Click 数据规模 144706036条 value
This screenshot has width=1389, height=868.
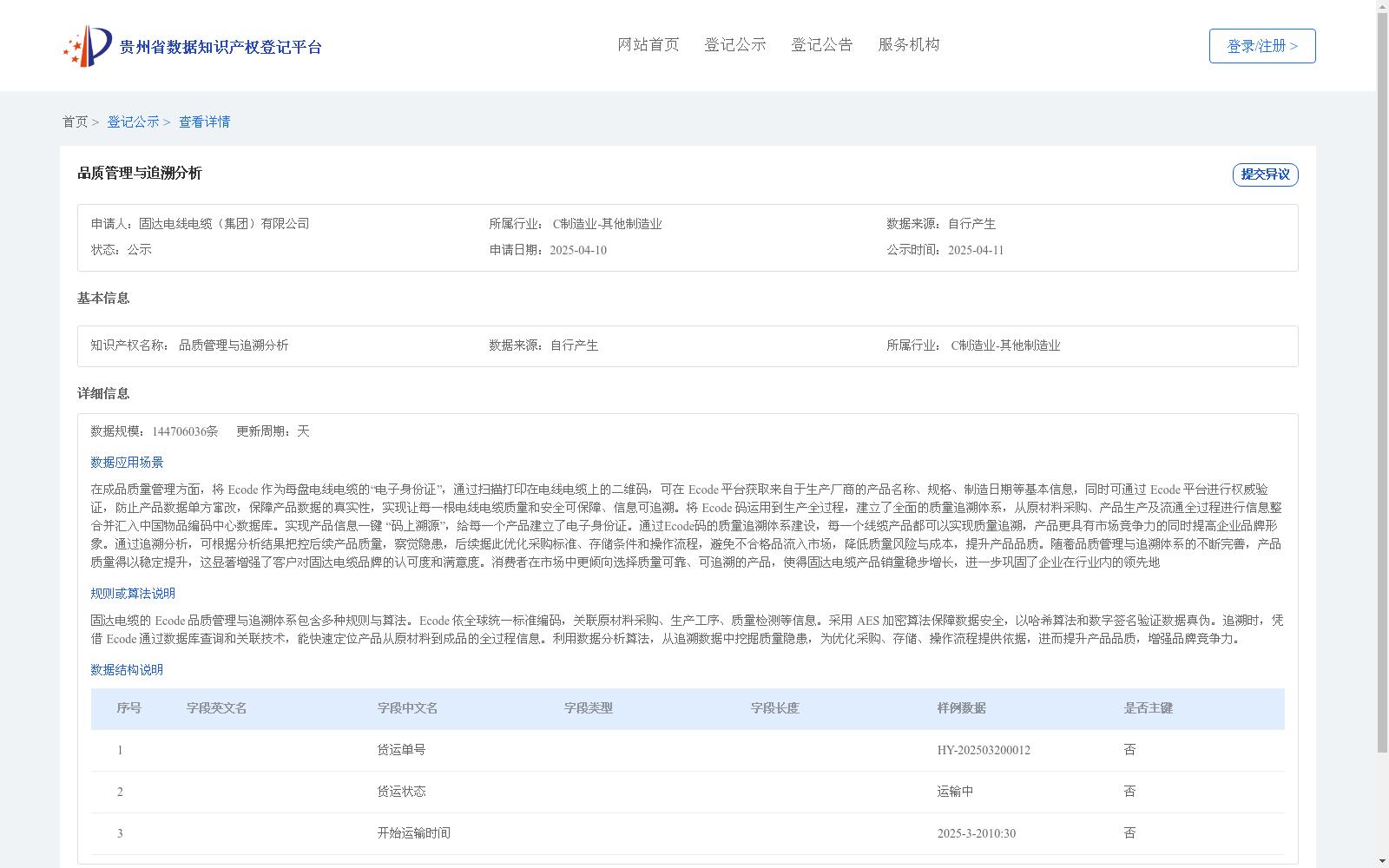coord(185,431)
